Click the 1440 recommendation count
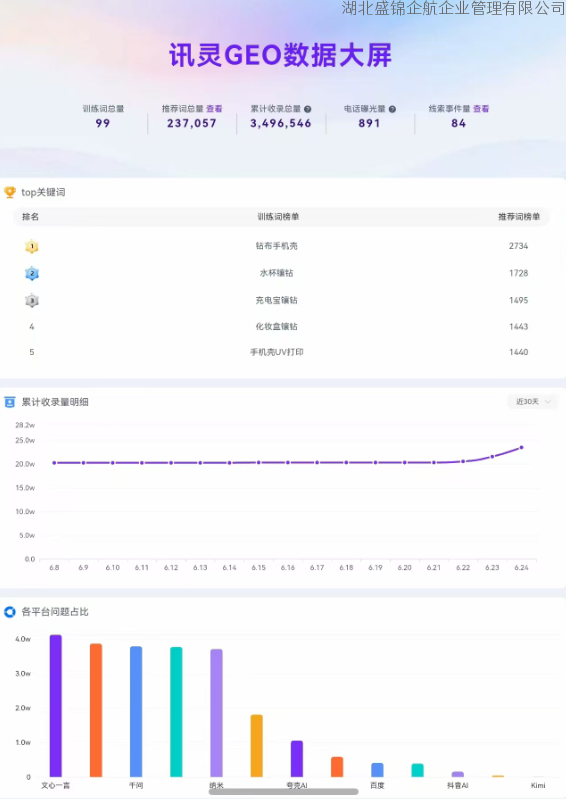The width and height of the screenshot is (566, 799). 519,352
